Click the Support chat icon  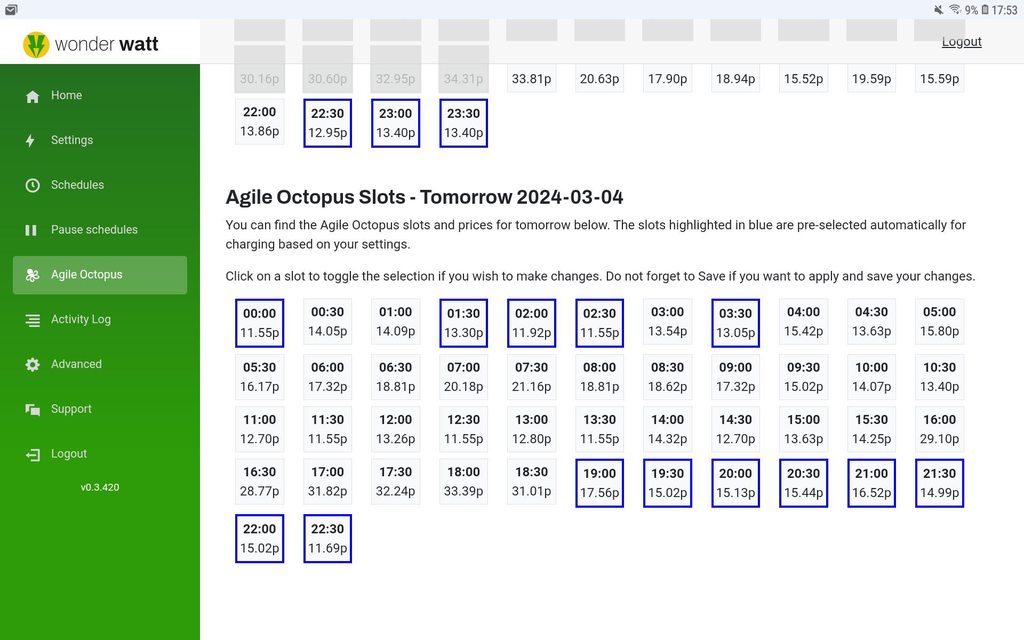(x=32, y=409)
